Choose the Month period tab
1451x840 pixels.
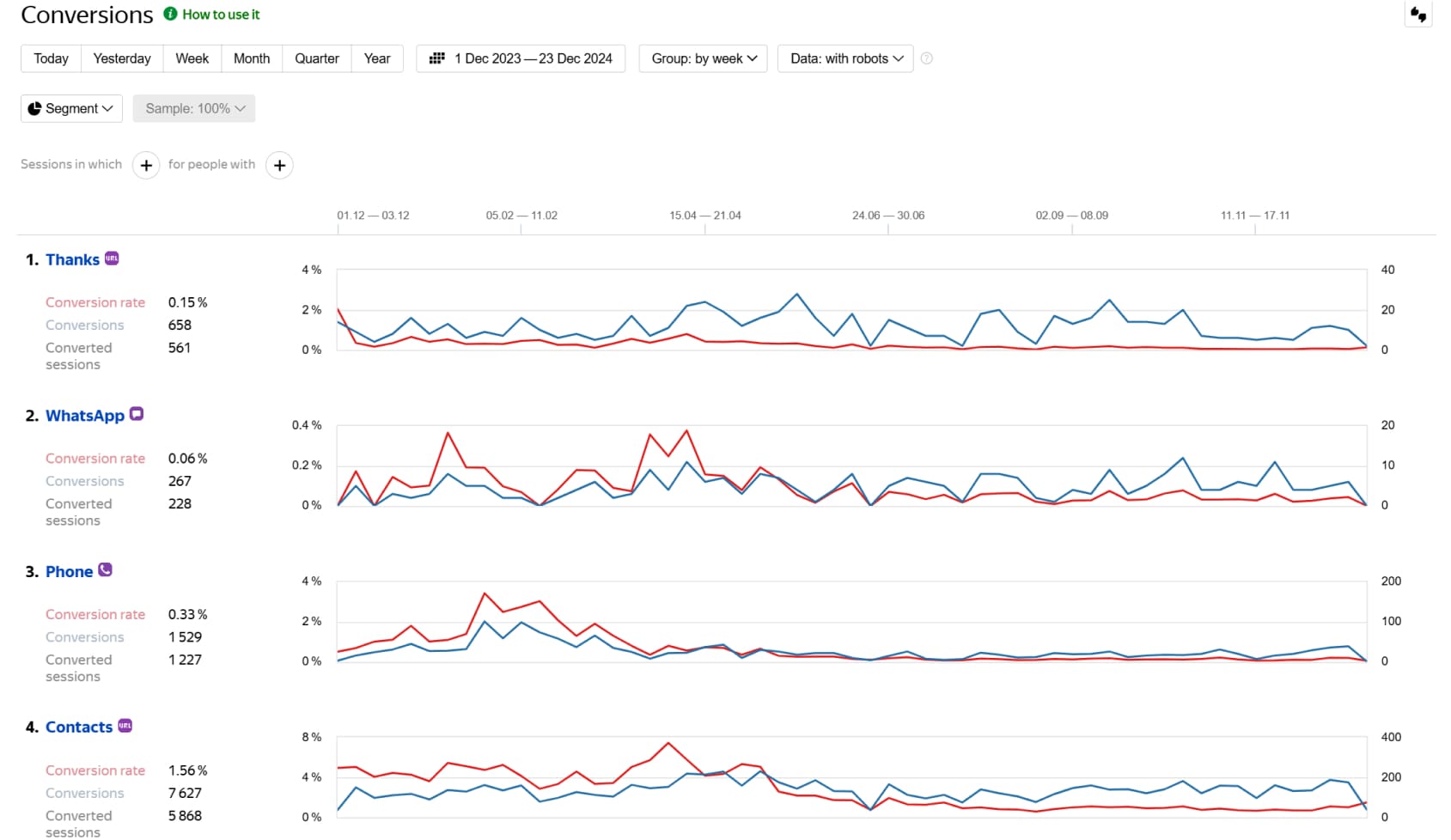click(x=252, y=58)
